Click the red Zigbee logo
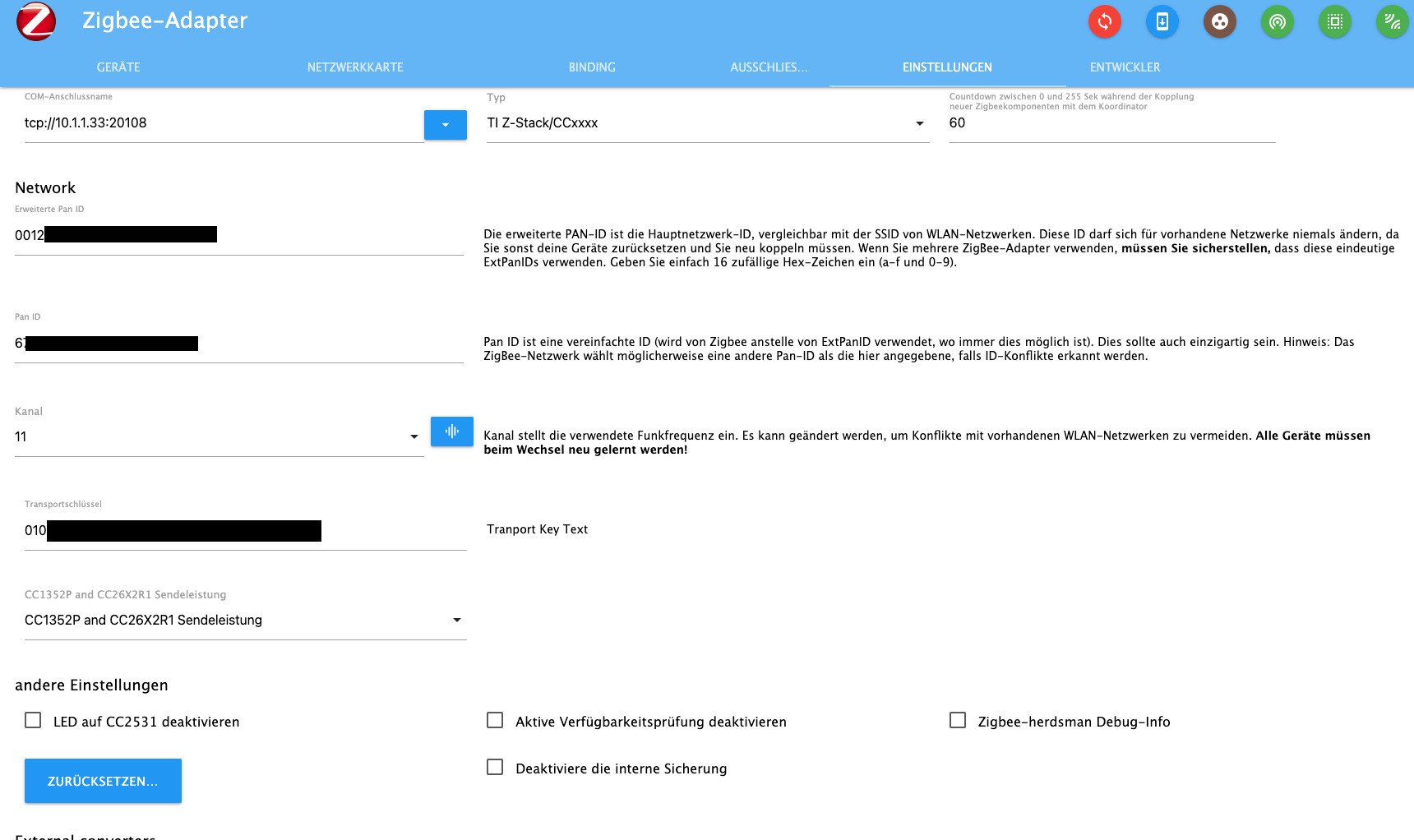This screenshot has width=1414, height=840. 36,21
